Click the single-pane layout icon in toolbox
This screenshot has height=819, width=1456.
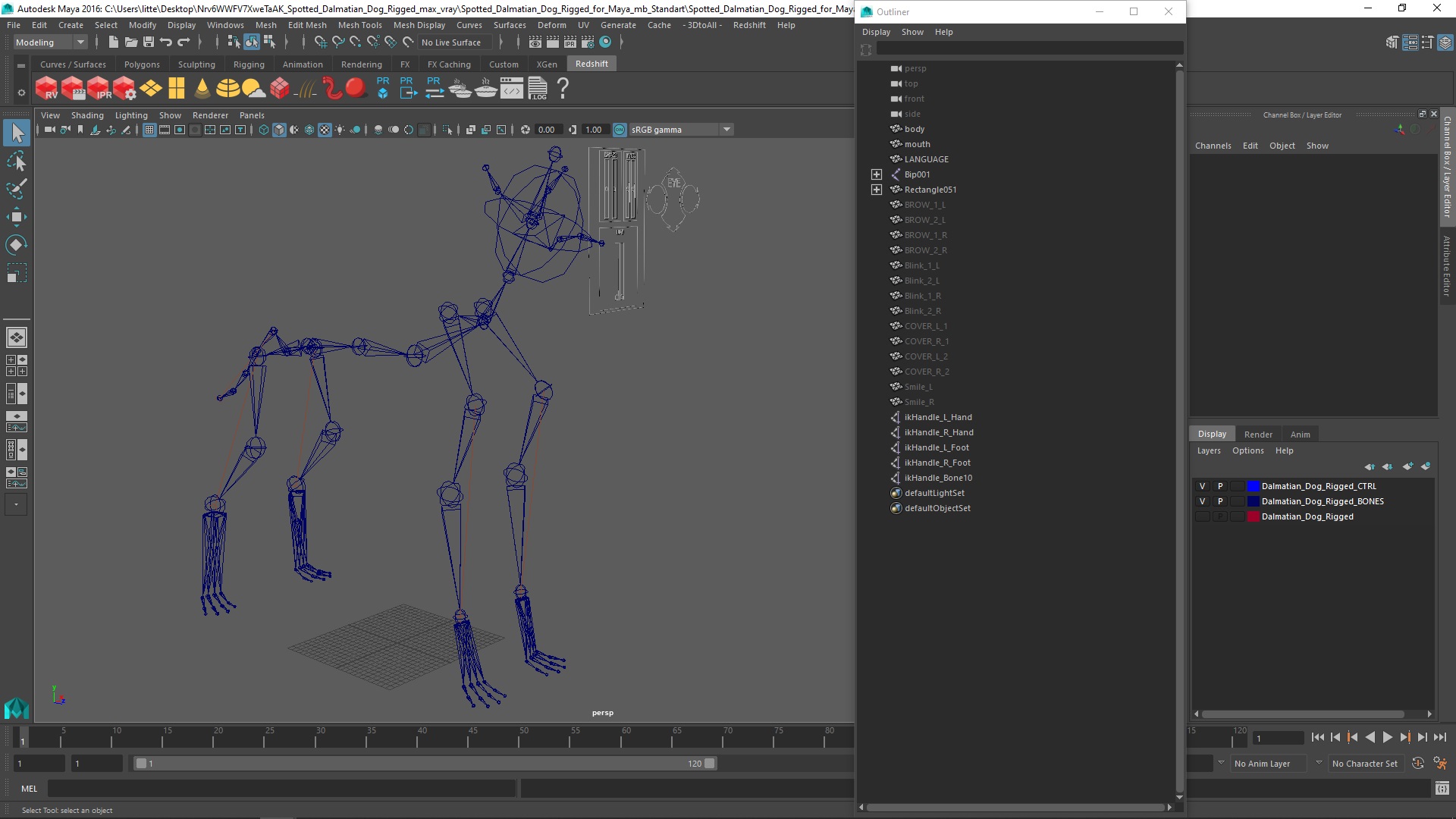click(17, 337)
